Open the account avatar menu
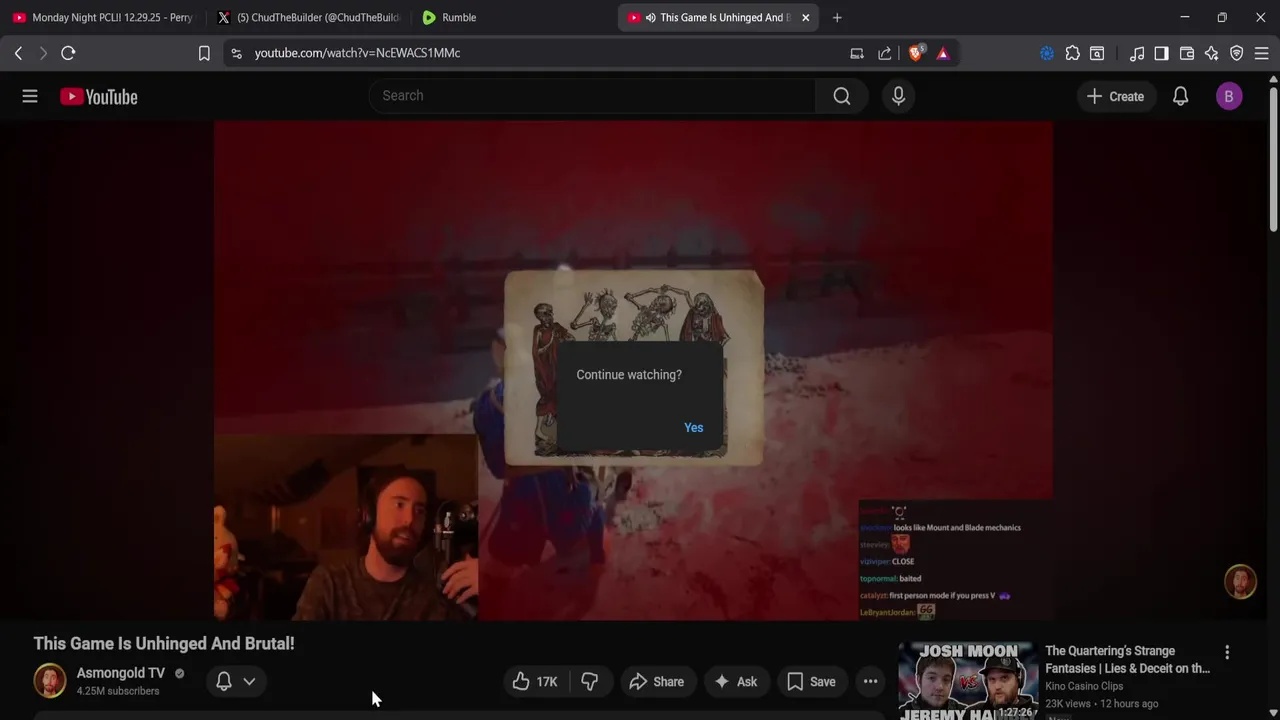This screenshot has height=720, width=1280. (x=1229, y=96)
